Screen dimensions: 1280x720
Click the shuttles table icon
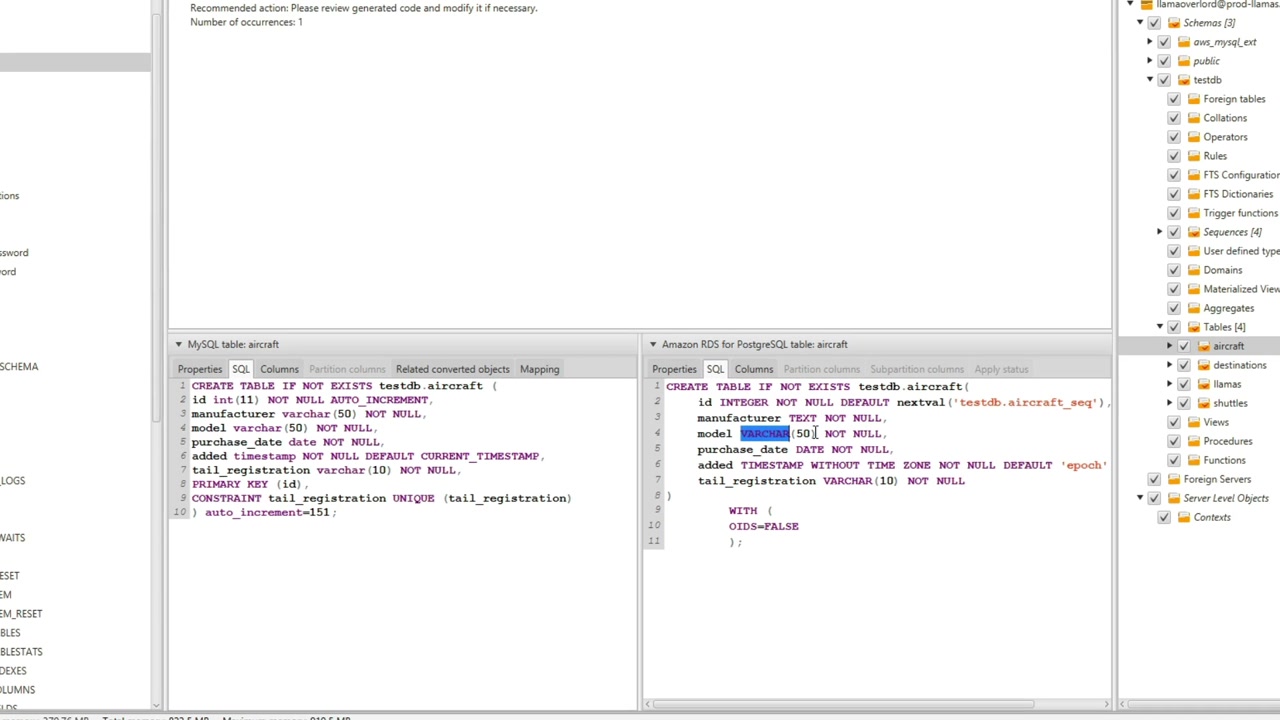1204,403
